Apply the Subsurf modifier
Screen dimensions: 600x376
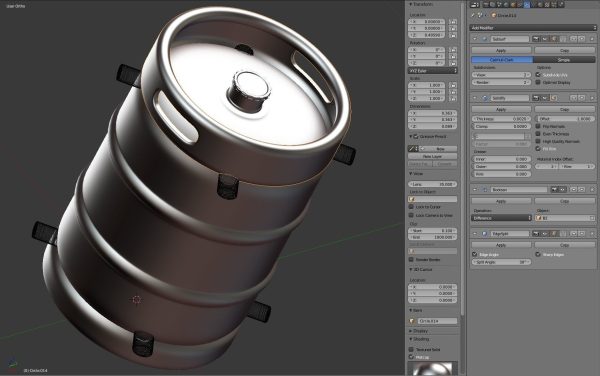[501, 50]
